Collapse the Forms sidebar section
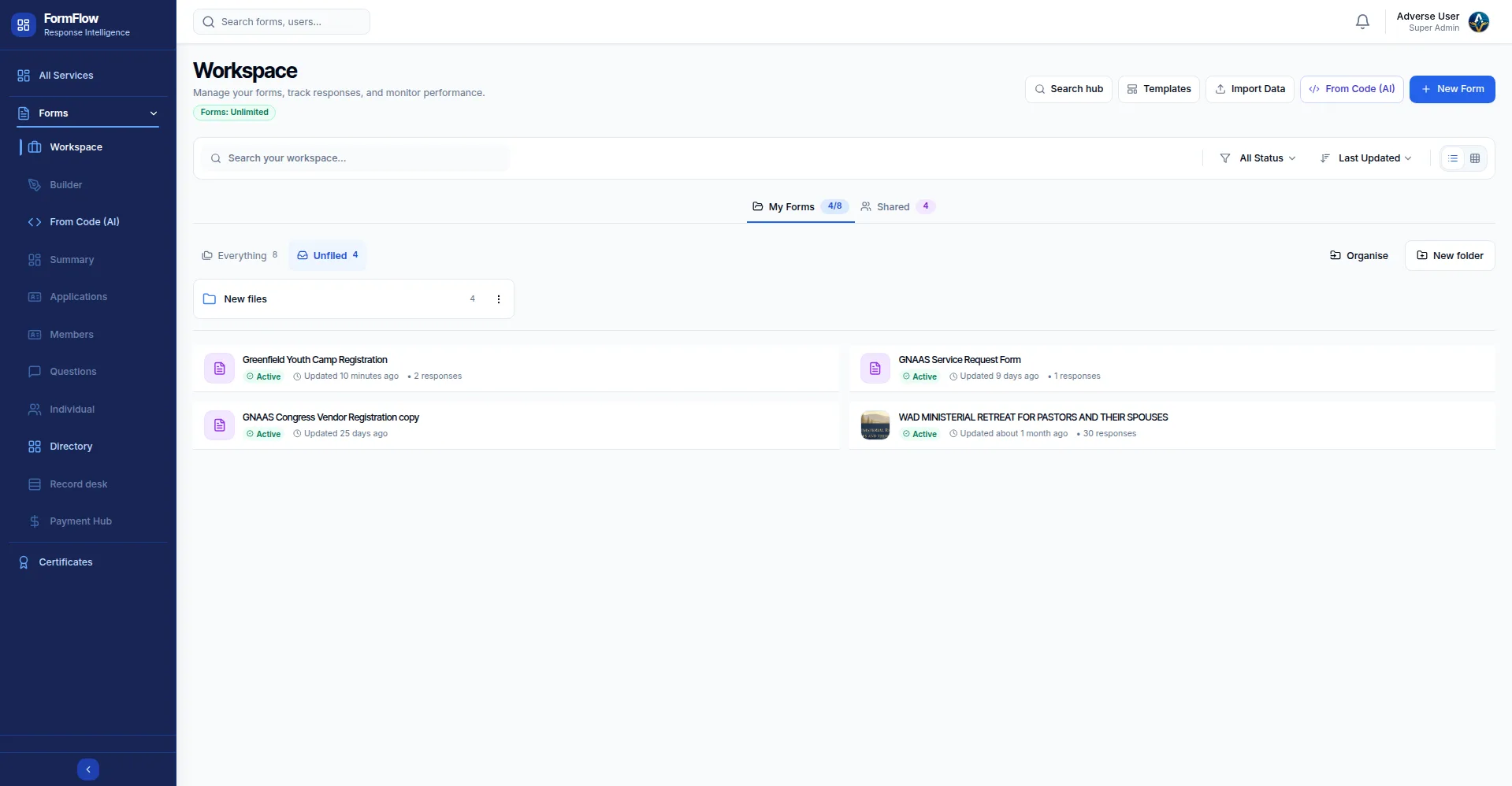Image resolution: width=1512 pixels, height=786 pixels. [x=154, y=113]
